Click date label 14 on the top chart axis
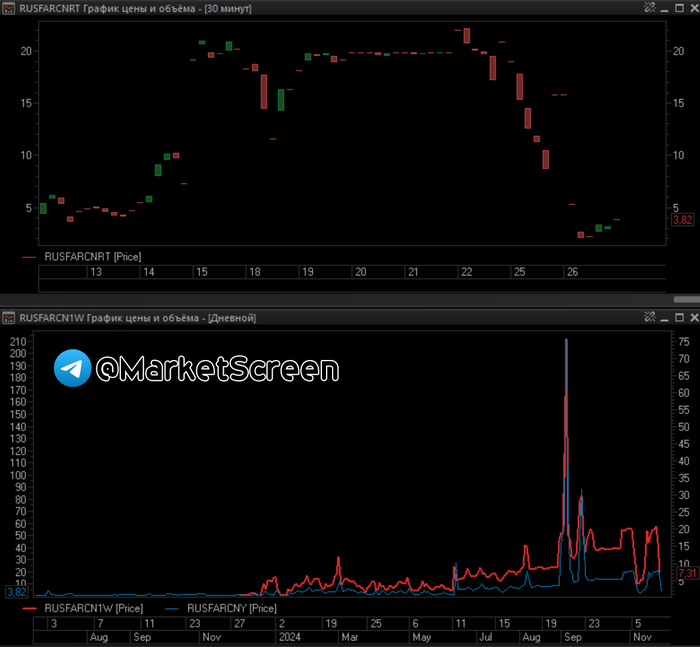Viewport: 700px width, 647px height. (x=149, y=272)
